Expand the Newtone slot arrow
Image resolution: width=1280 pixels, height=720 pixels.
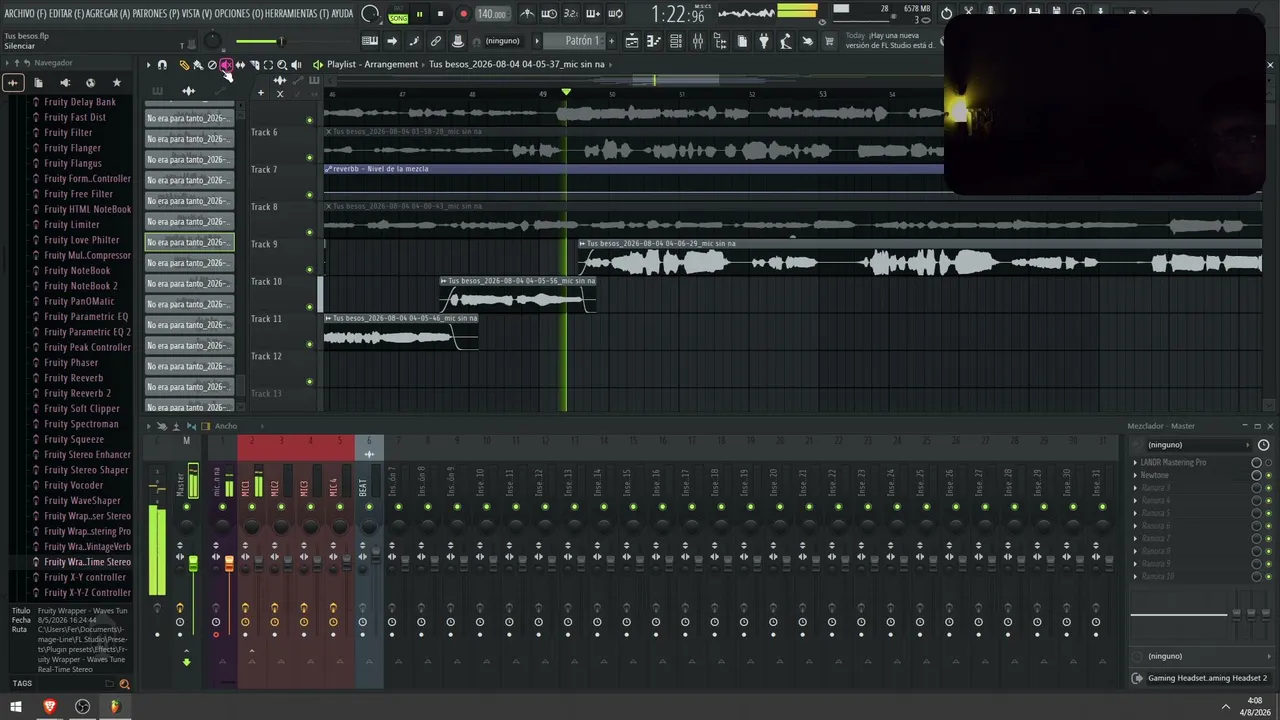point(1135,476)
